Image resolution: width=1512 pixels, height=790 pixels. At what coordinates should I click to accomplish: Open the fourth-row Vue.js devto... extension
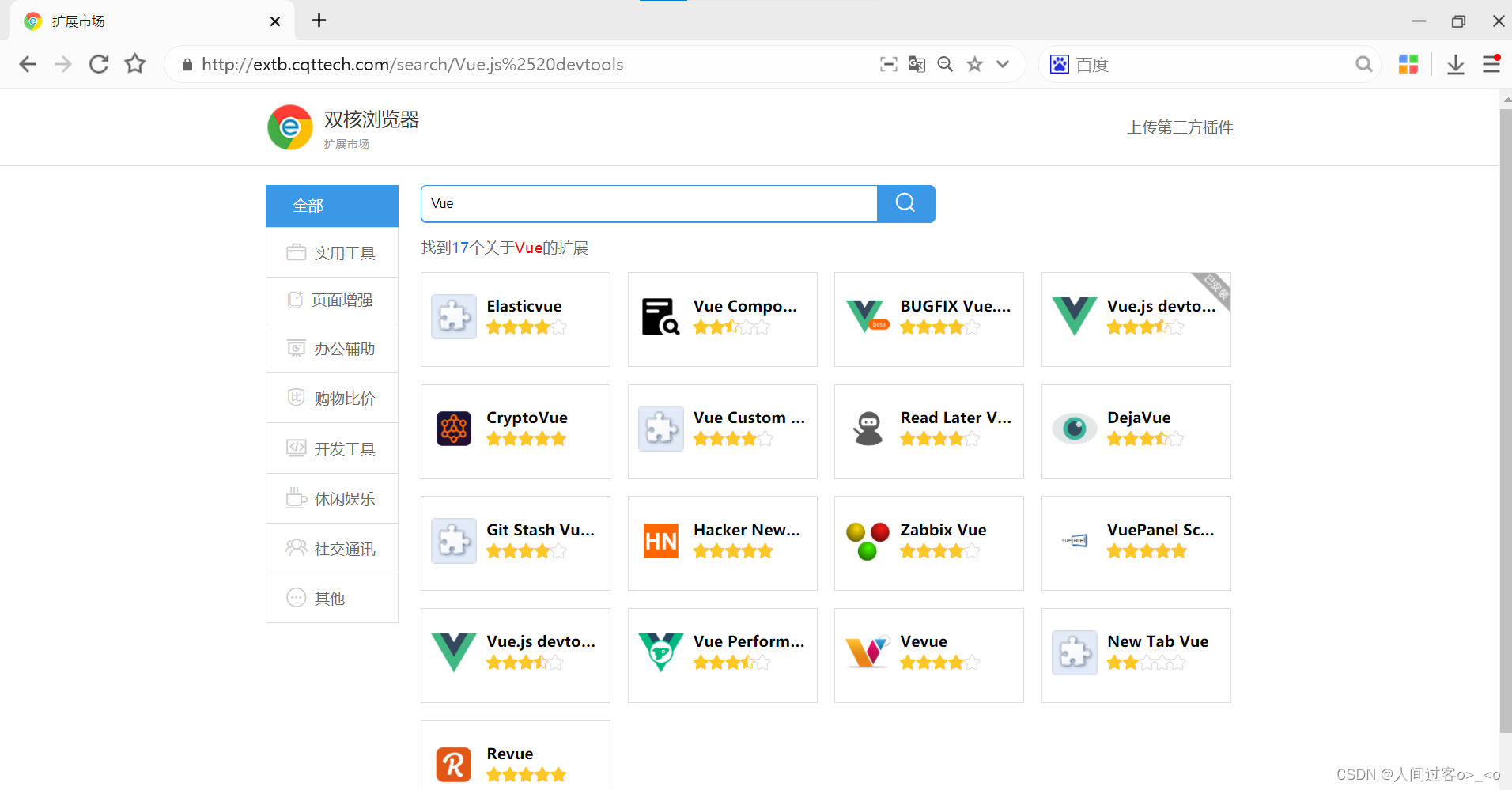pyautogui.click(x=516, y=656)
